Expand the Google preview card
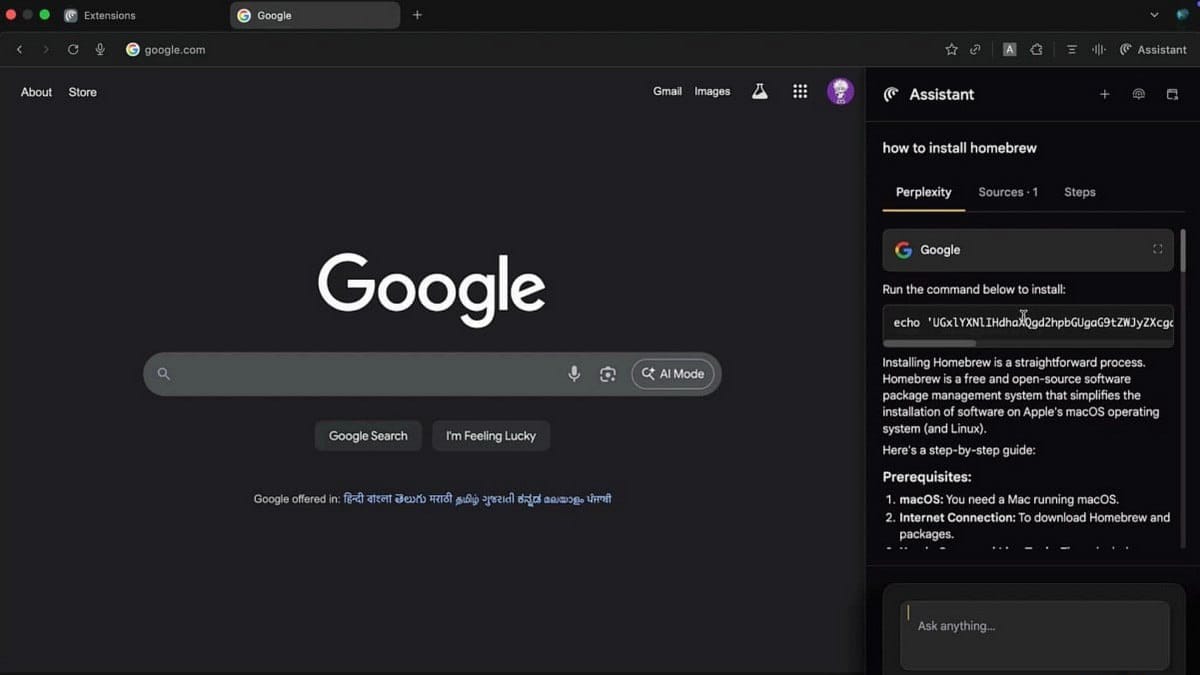The height and width of the screenshot is (675, 1200). click(x=1157, y=249)
